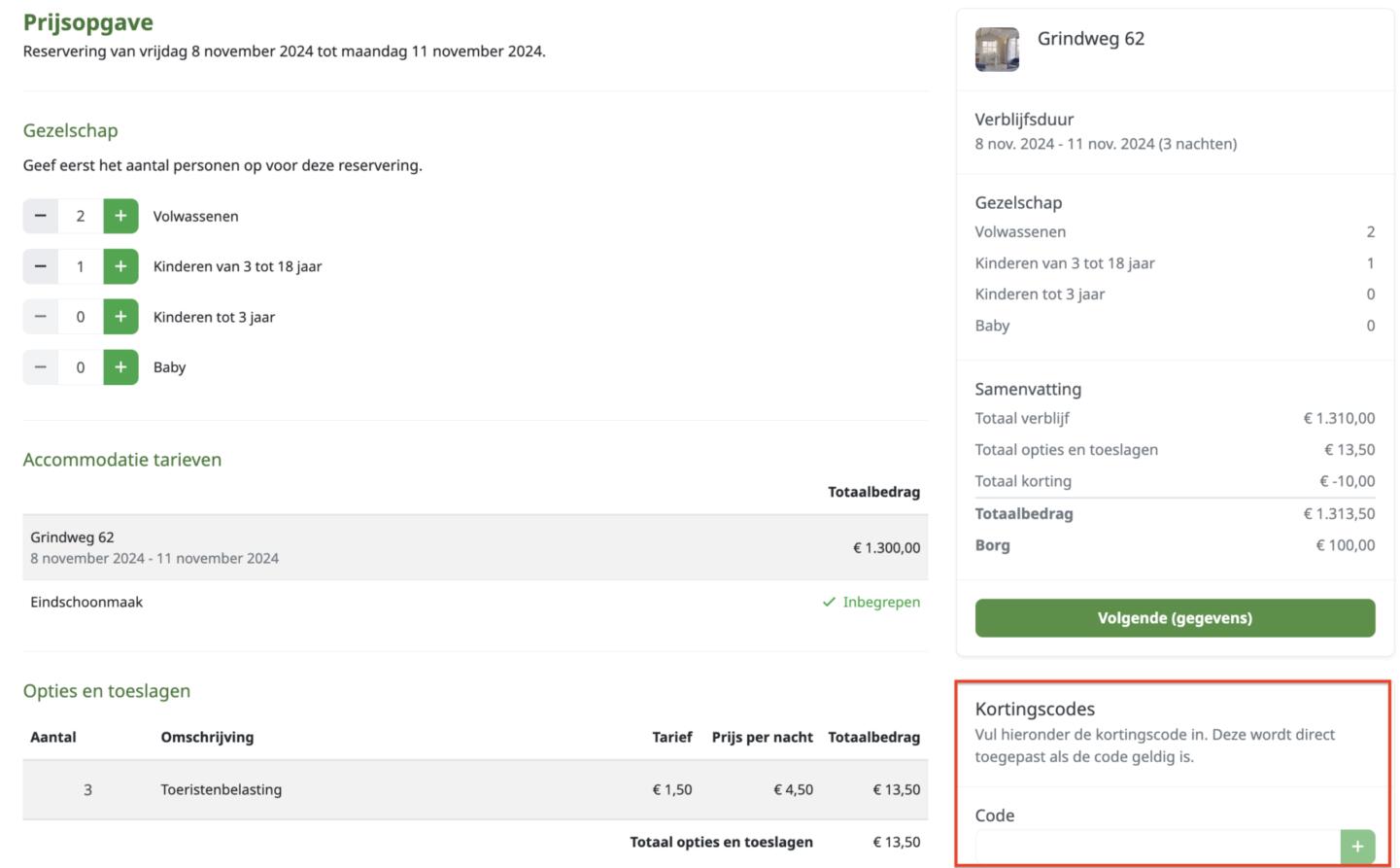
Task: Click the minus button beside Baby
Action: (x=40, y=367)
